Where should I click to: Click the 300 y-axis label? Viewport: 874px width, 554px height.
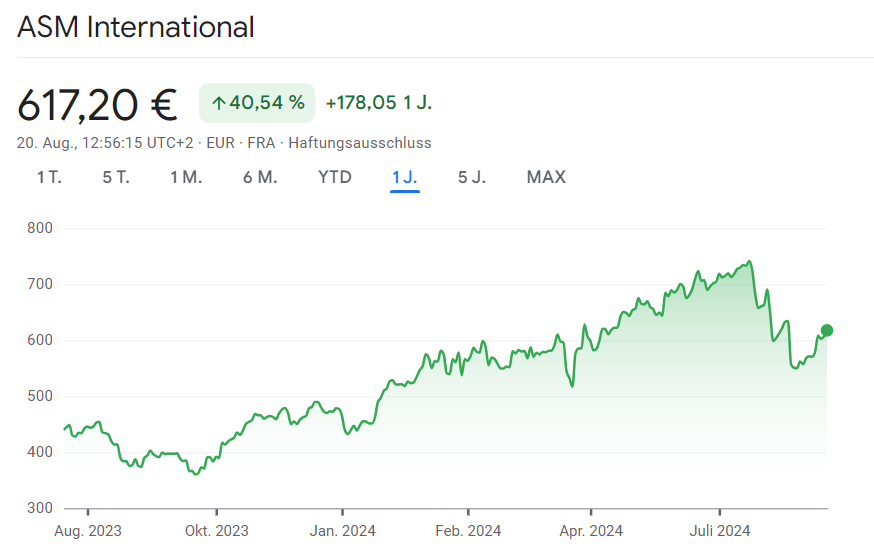point(40,508)
